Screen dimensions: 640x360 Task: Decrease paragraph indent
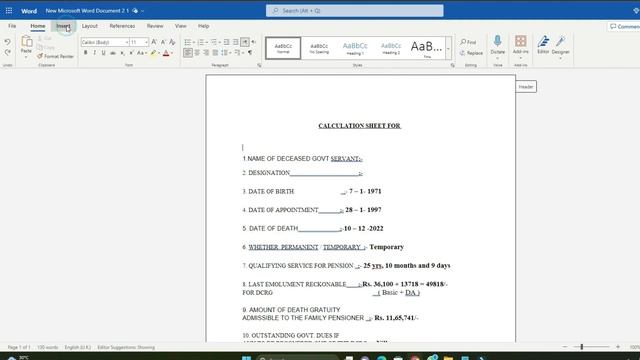point(227,42)
